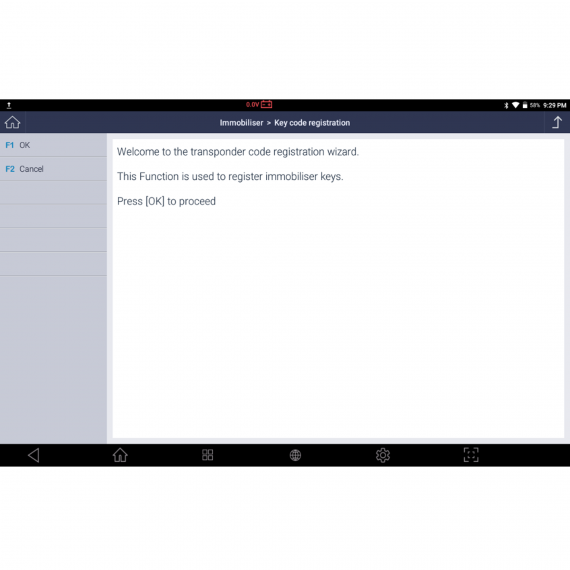Click the Key code registration breadcrumb

click(x=312, y=123)
